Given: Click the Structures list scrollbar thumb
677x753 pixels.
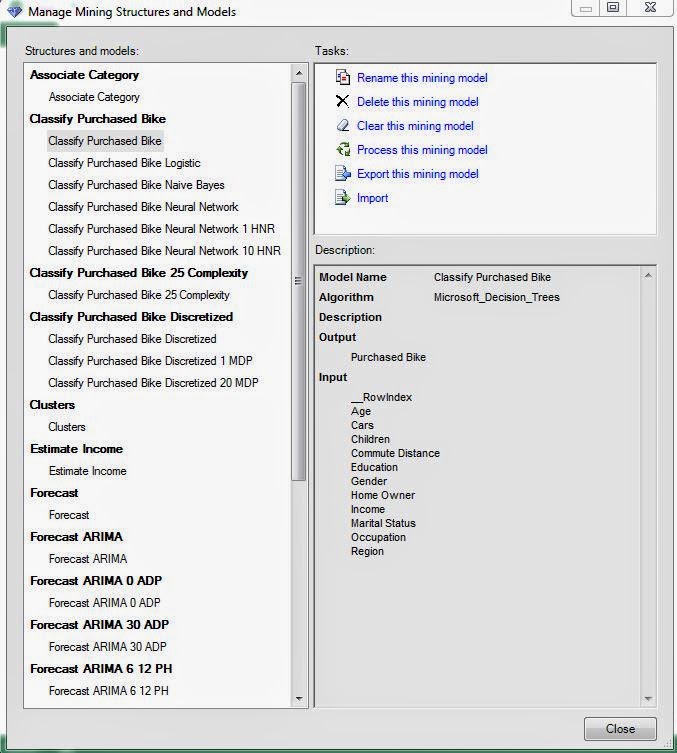Looking at the screenshot, I should [x=299, y=281].
